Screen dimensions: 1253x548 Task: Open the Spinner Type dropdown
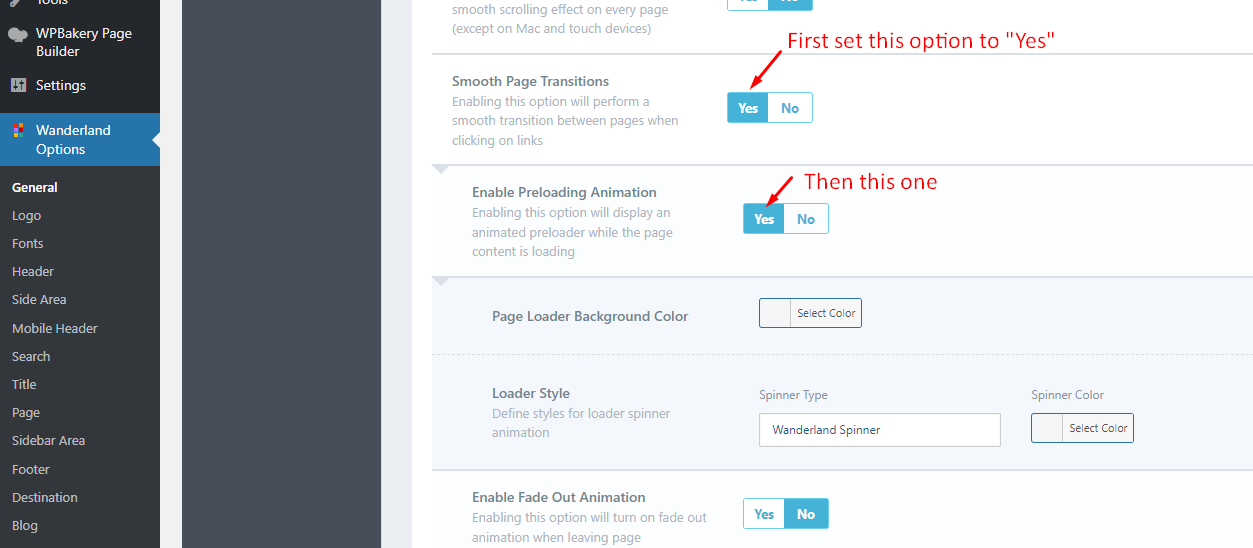(880, 430)
